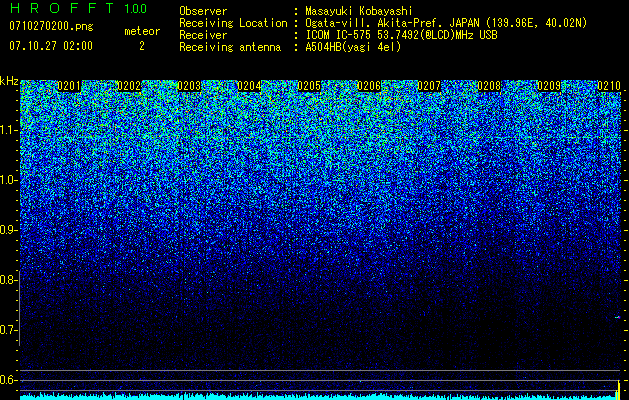This screenshot has height=400, width=629.
Task: Click the 0.8 kHz axis label
Action: (x=7, y=280)
